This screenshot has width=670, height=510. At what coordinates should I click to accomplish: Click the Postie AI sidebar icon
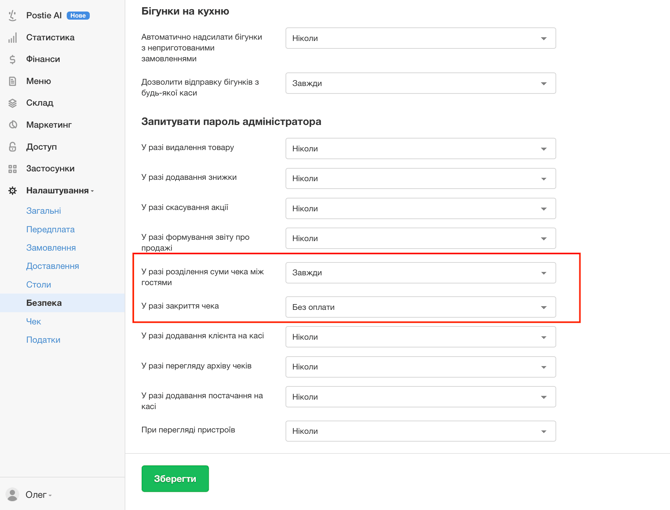coord(12,16)
